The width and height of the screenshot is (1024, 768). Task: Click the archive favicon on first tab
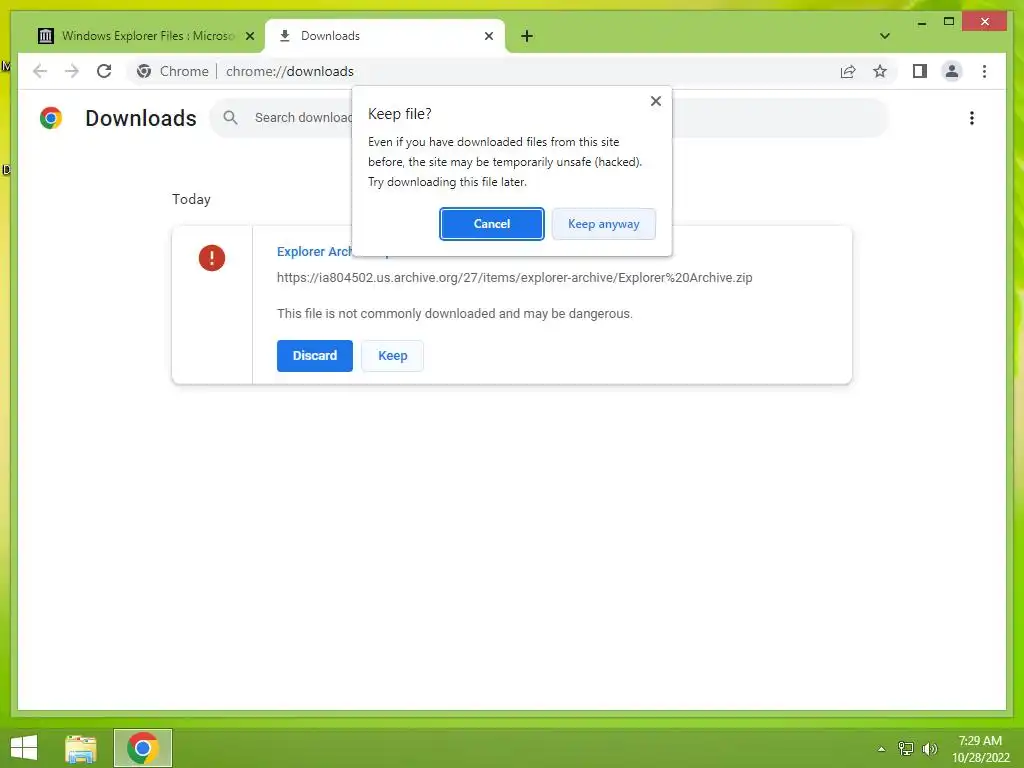(46, 36)
